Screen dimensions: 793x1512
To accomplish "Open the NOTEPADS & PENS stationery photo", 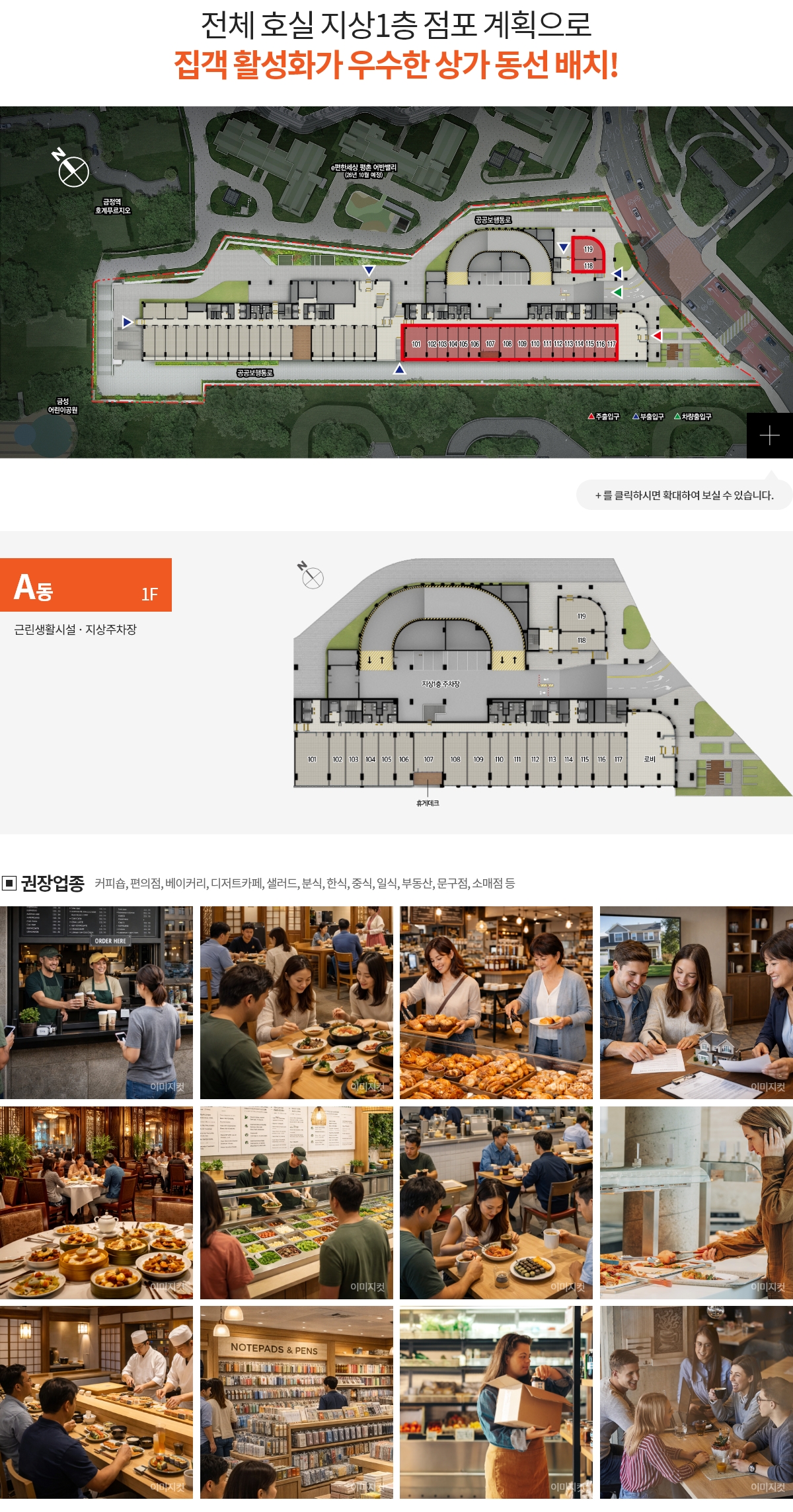I will pyautogui.click(x=296, y=1402).
